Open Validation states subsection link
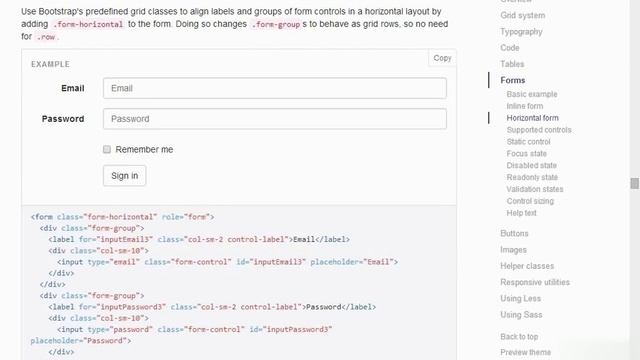 (x=535, y=189)
